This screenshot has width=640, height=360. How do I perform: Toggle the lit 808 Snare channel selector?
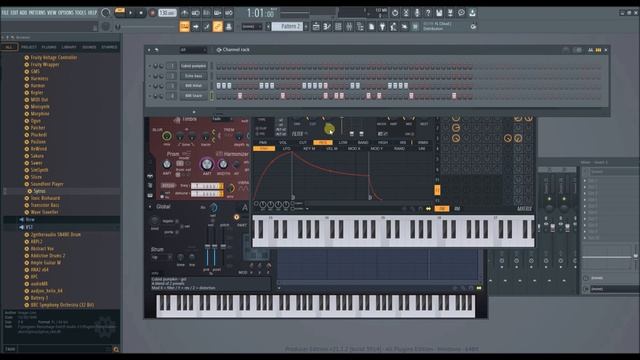(x=211, y=96)
